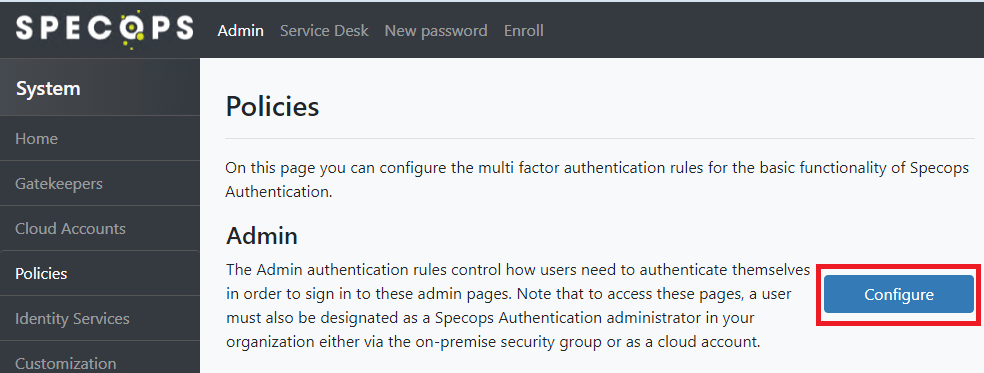
Task: Click the yellow-dotted O in Specops logo
Action: point(132,29)
